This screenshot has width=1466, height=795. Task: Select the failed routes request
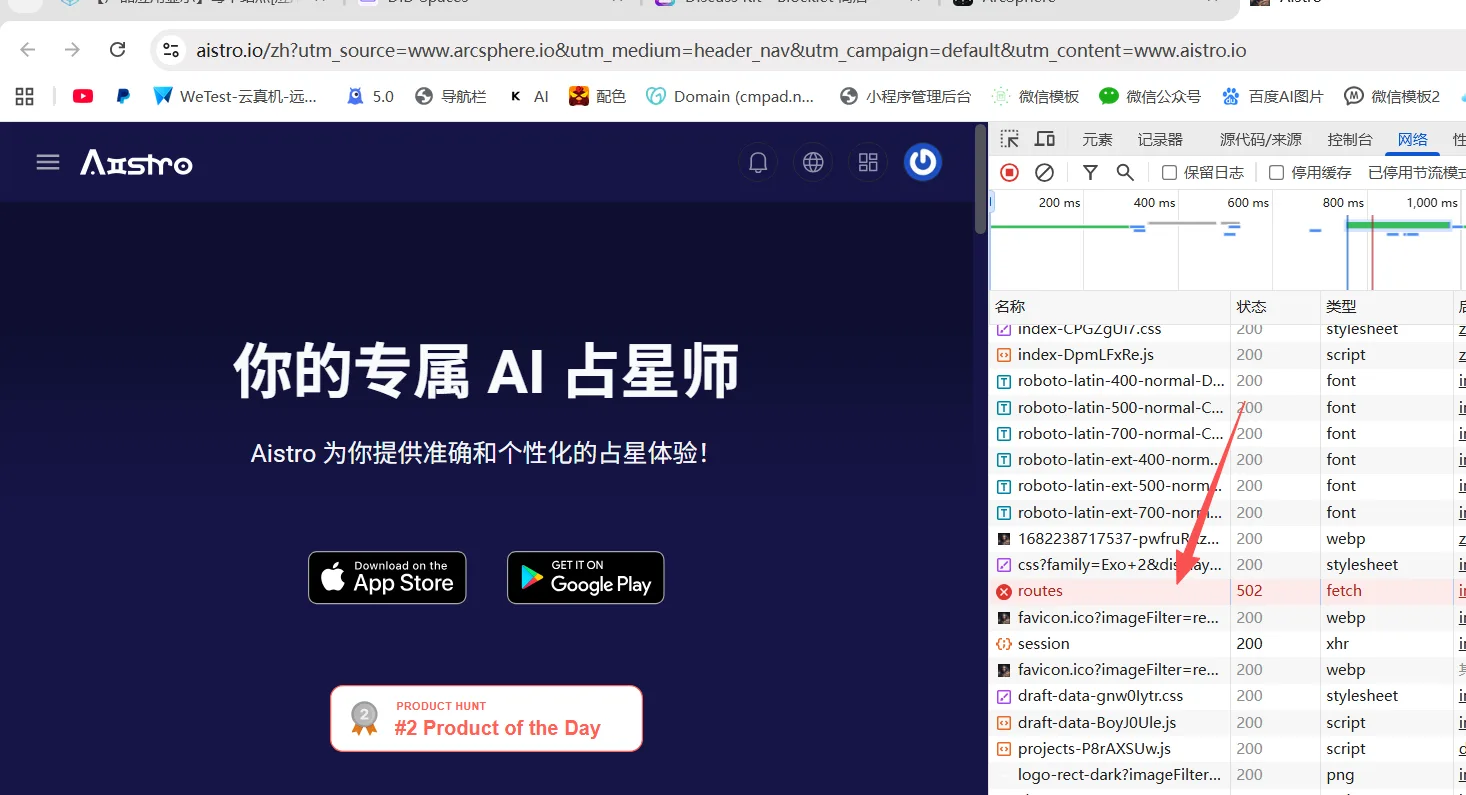[1228, 590]
